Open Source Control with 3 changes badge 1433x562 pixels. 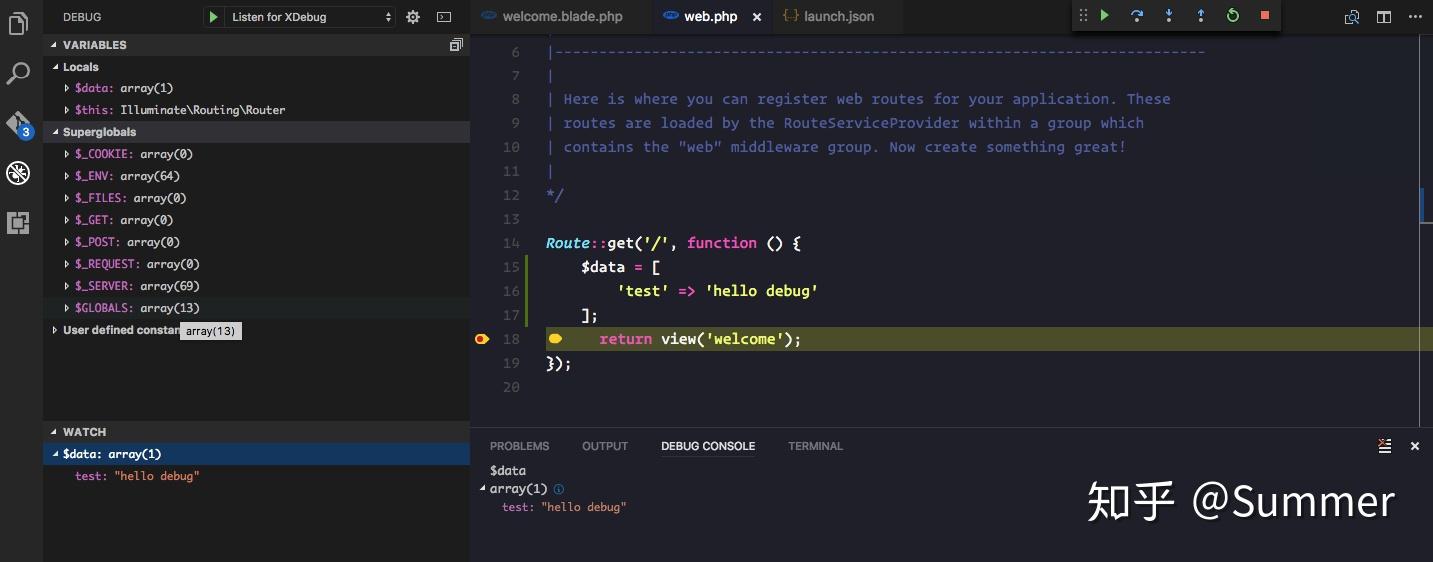(19, 125)
